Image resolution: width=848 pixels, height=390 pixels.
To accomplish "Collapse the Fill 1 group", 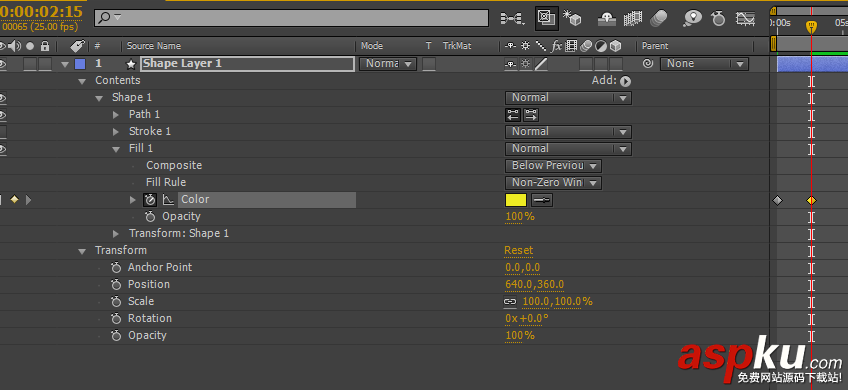I will [x=116, y=149].
